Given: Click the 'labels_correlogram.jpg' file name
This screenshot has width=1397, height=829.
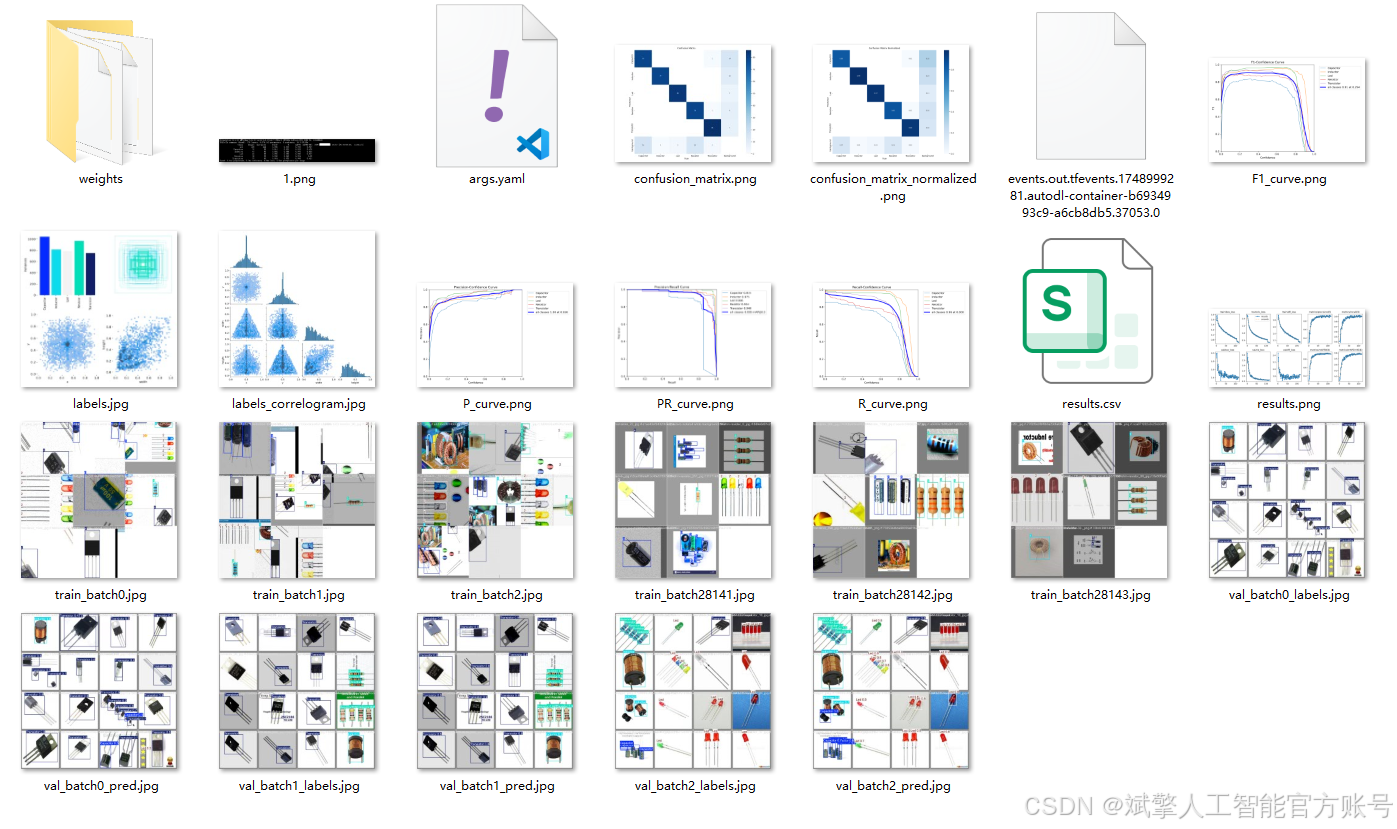Looking at the screenshot, I should 298,404.
